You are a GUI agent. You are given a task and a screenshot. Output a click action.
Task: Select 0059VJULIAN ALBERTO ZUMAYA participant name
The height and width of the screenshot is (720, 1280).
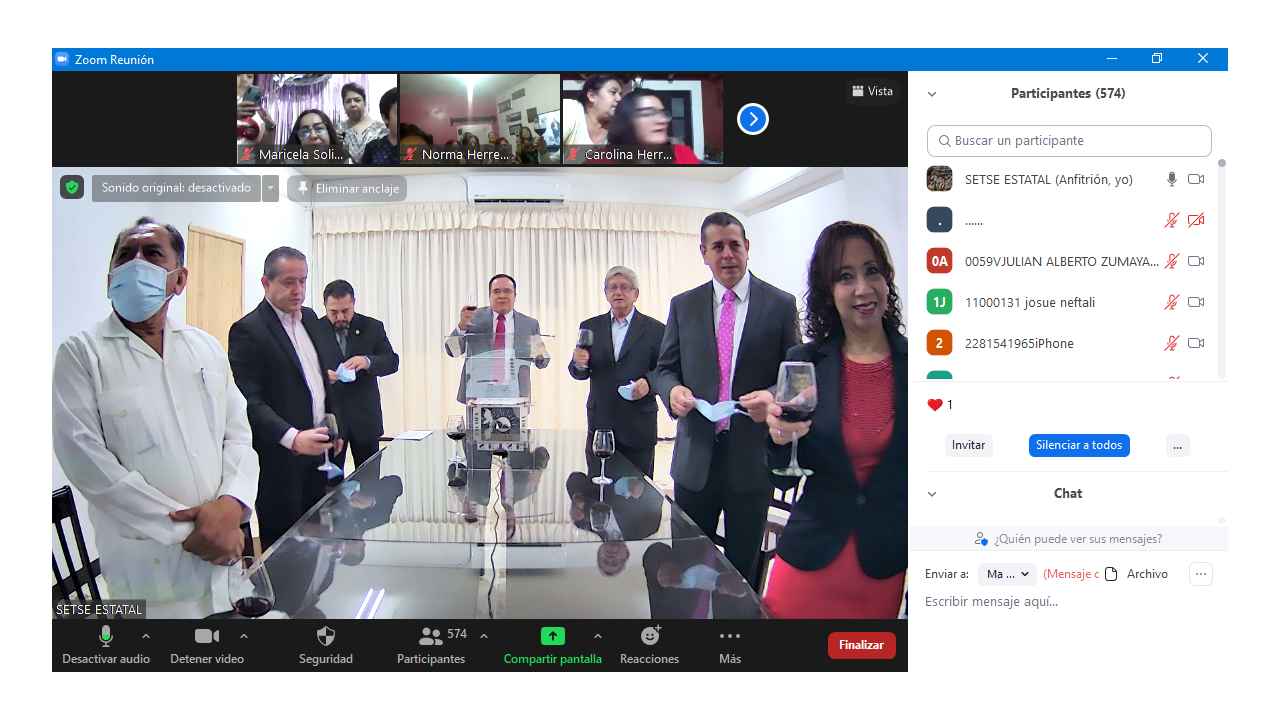click(1061, 261)
